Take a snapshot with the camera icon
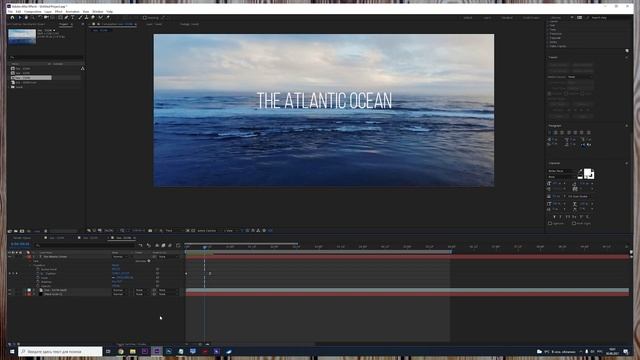This screenshot has height=360, width=640. [x=150, y=231]
